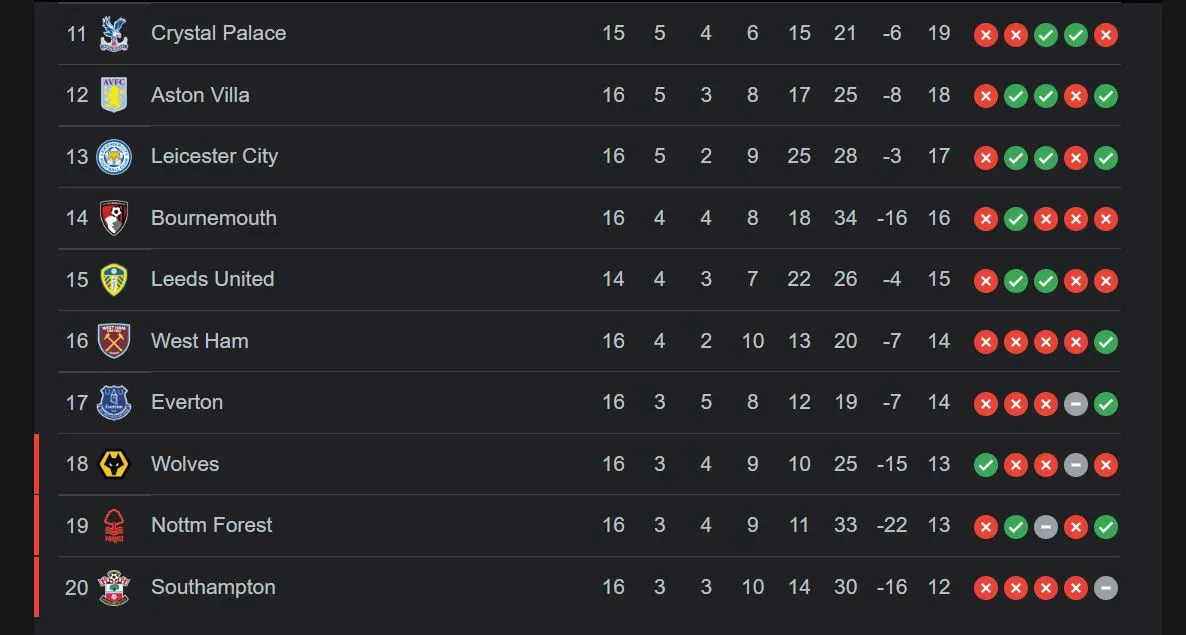Image resolution: width=1186 pixels, height=635 pixels.
Task: Click Nottm Forest's grey draw form icon
Action: tap(1046, 527)
